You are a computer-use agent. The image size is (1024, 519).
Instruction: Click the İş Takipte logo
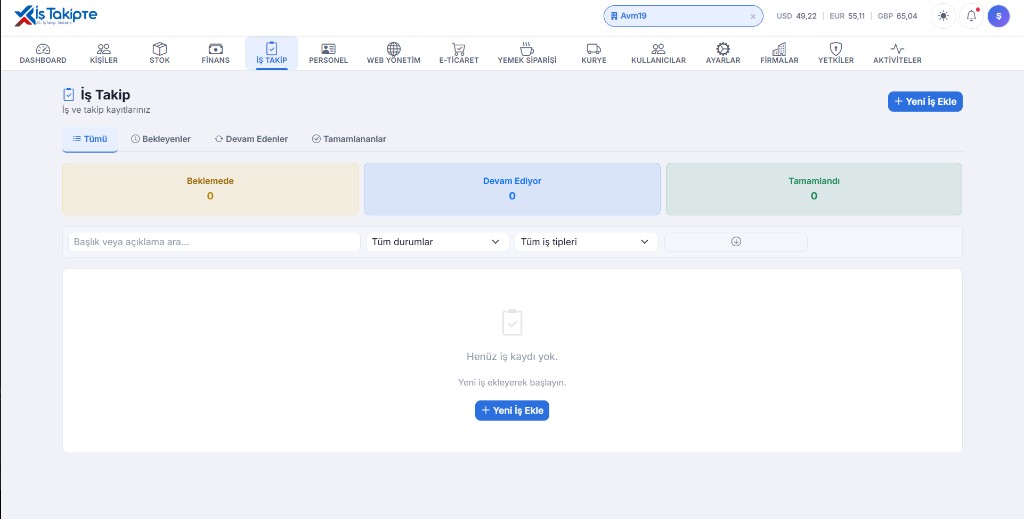point(56,16)
